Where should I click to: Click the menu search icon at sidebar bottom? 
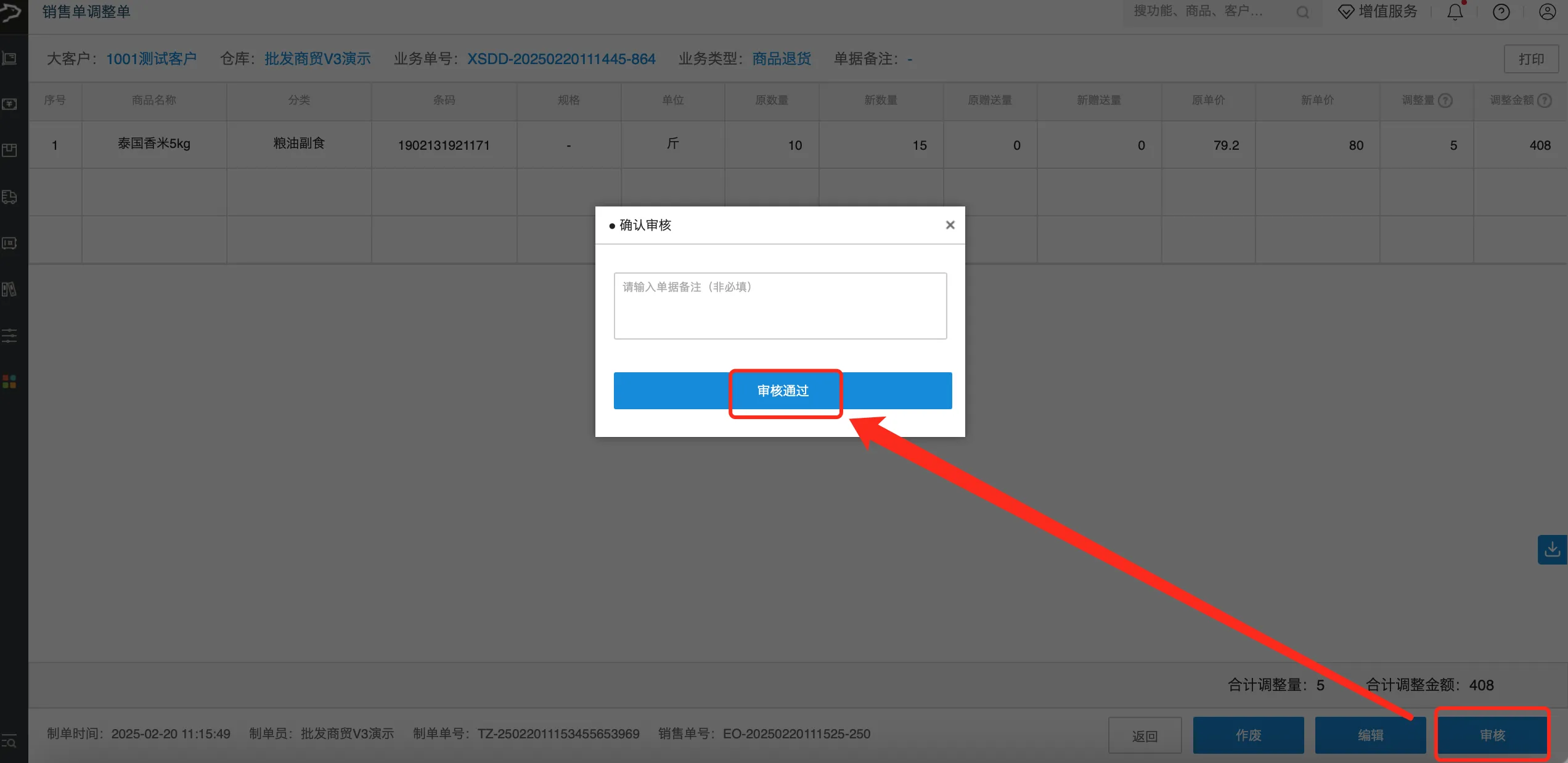click(x=9, y=741)
